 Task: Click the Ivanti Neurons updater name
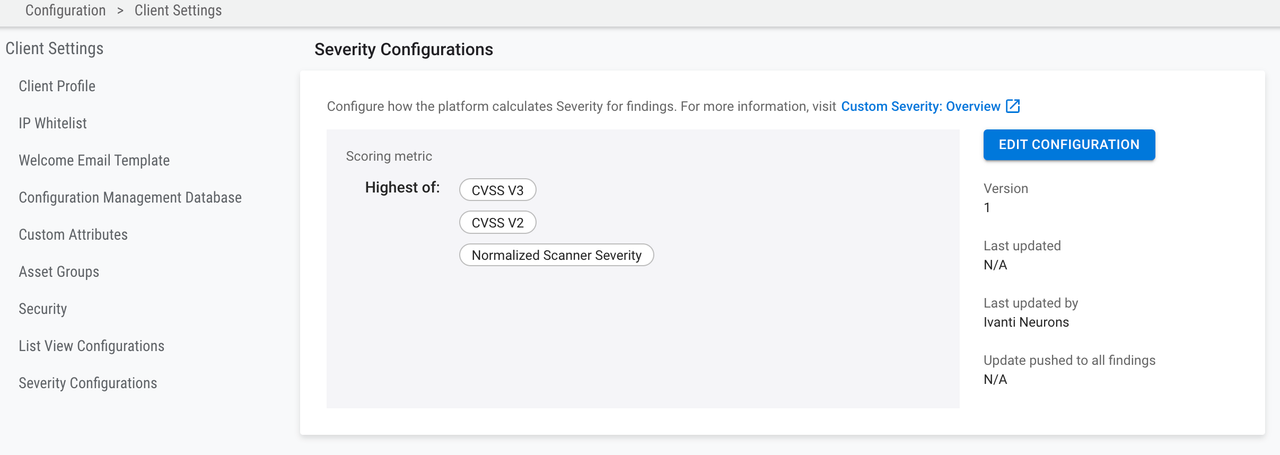pos(1026,322)
